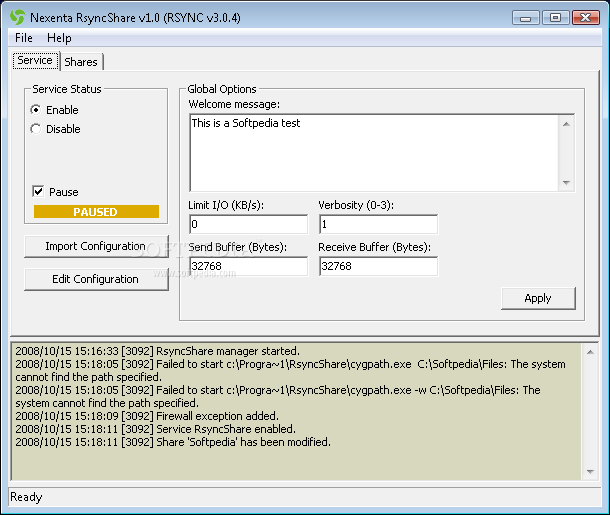Click the Limit I/O (KB/s) field
Image resolution: width=610 pixels, height=515 pixels.
[x=248, y=224]
